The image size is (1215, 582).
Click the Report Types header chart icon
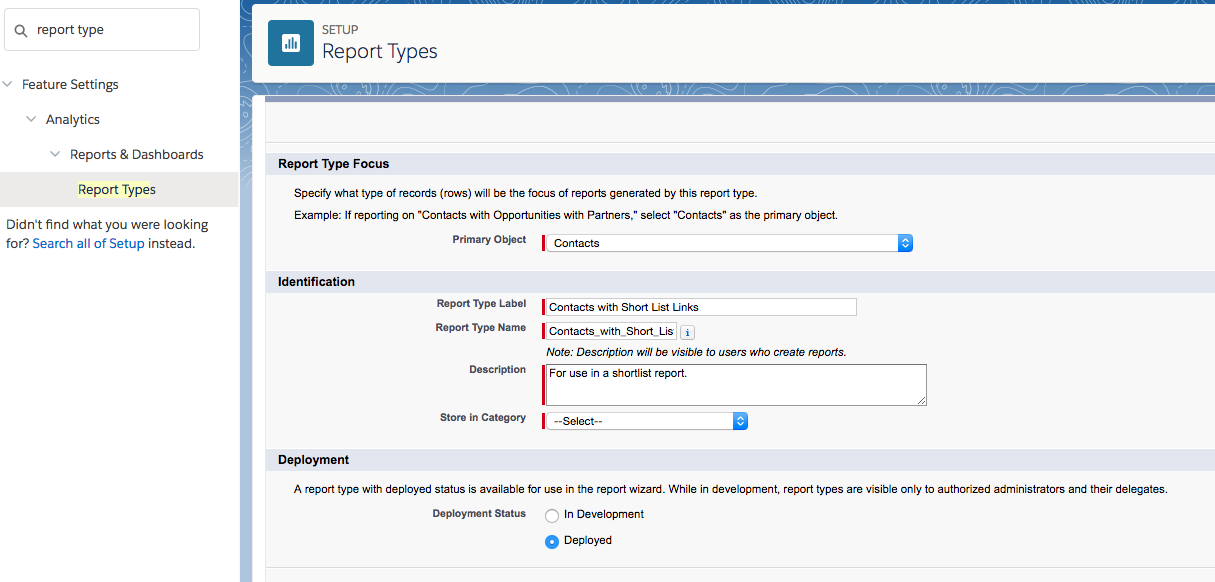click(x=291, y=43)
